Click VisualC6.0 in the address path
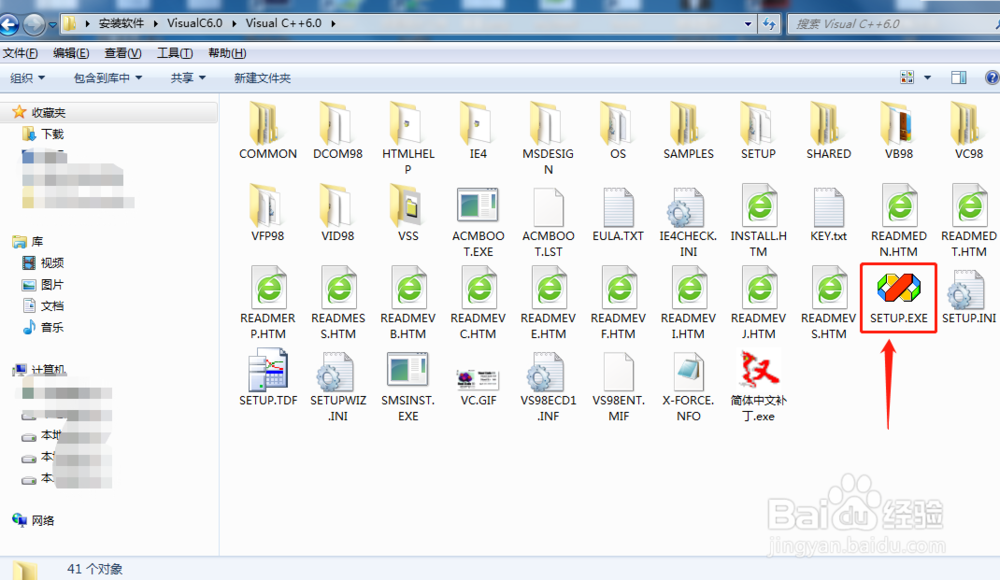This screenshot has height=580, width=1000. point(195,24)
